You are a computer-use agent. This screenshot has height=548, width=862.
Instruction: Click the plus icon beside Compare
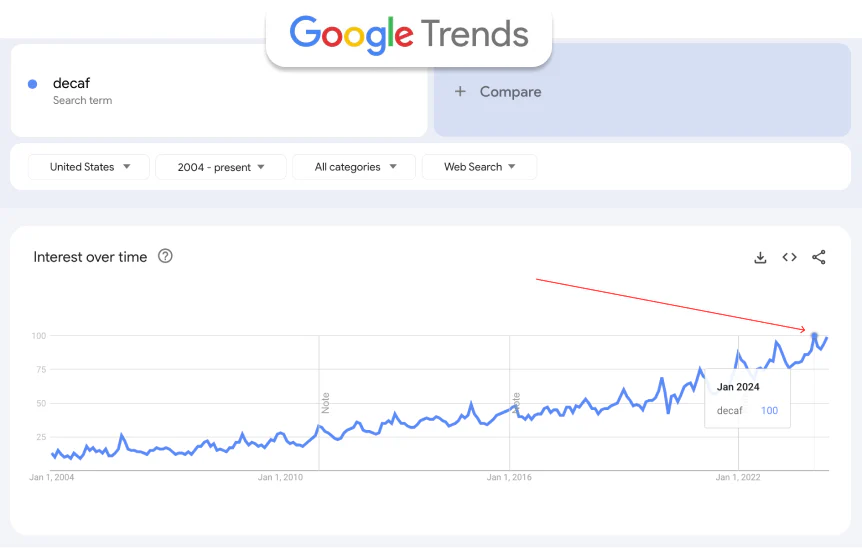coord(460,91)
